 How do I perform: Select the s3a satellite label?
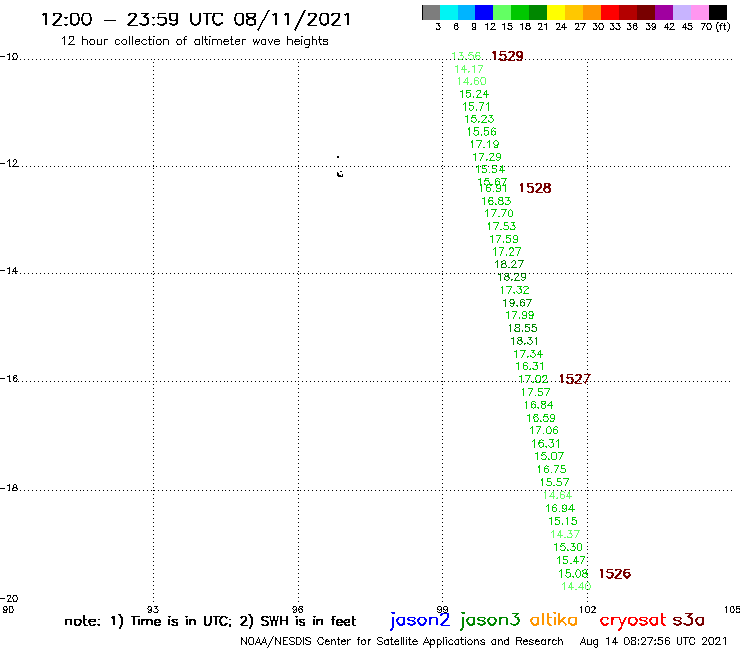[x=688, y=620]
